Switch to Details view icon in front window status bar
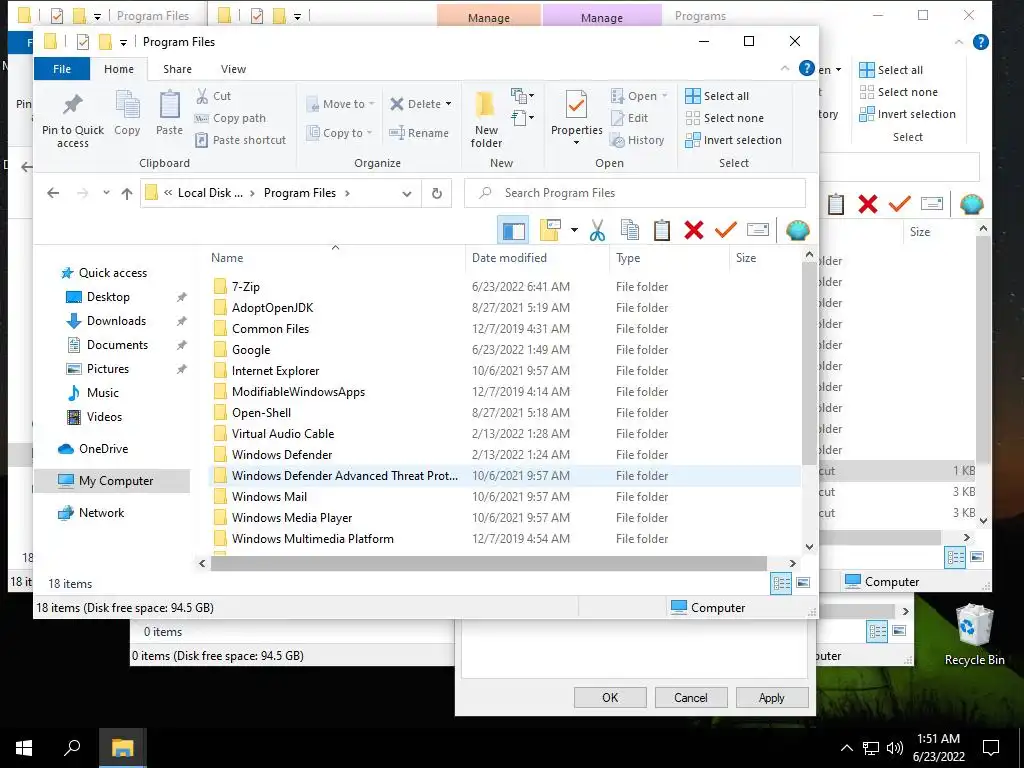 tap(781, 583)
